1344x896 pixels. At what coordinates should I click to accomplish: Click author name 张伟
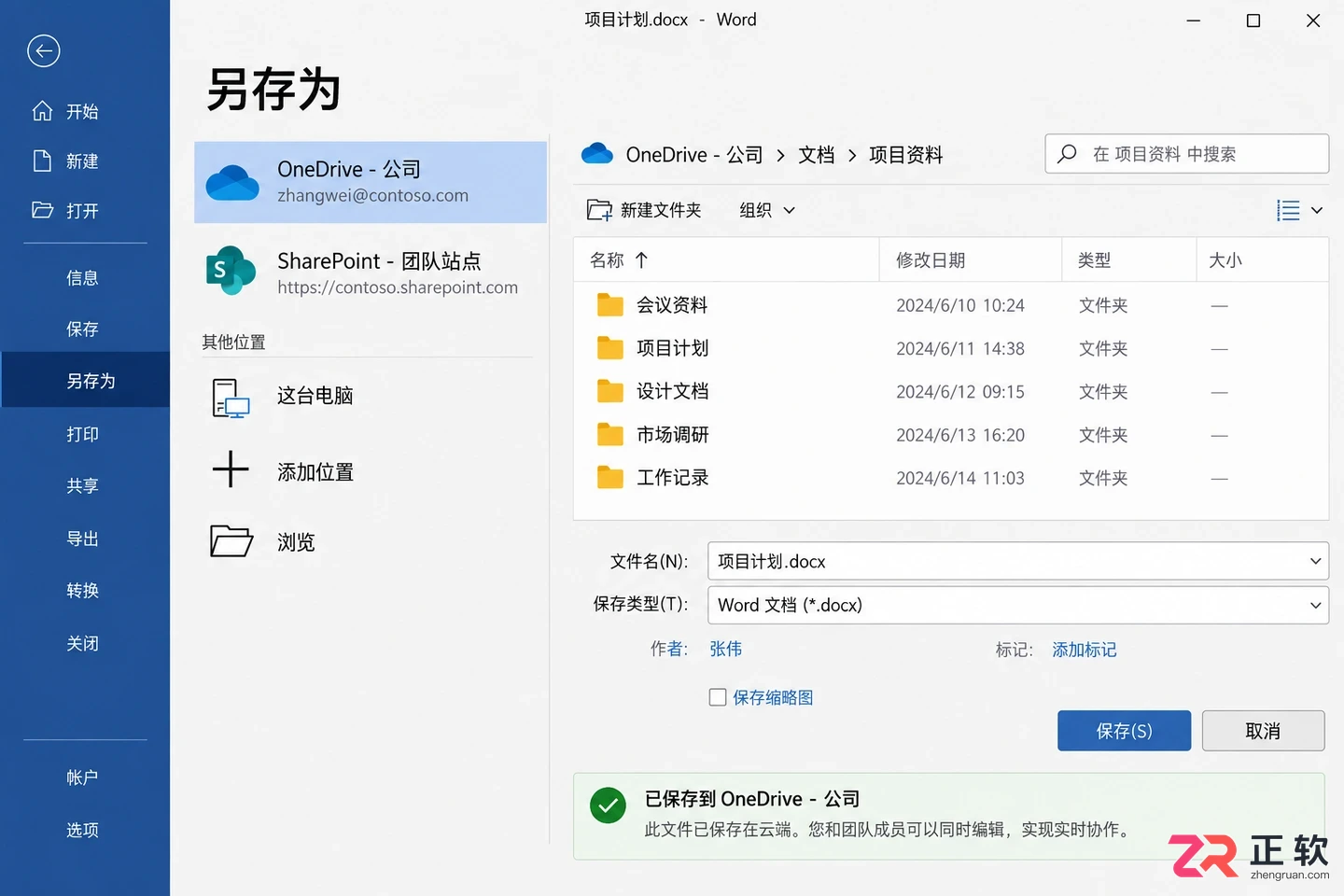tap(726, 649)
